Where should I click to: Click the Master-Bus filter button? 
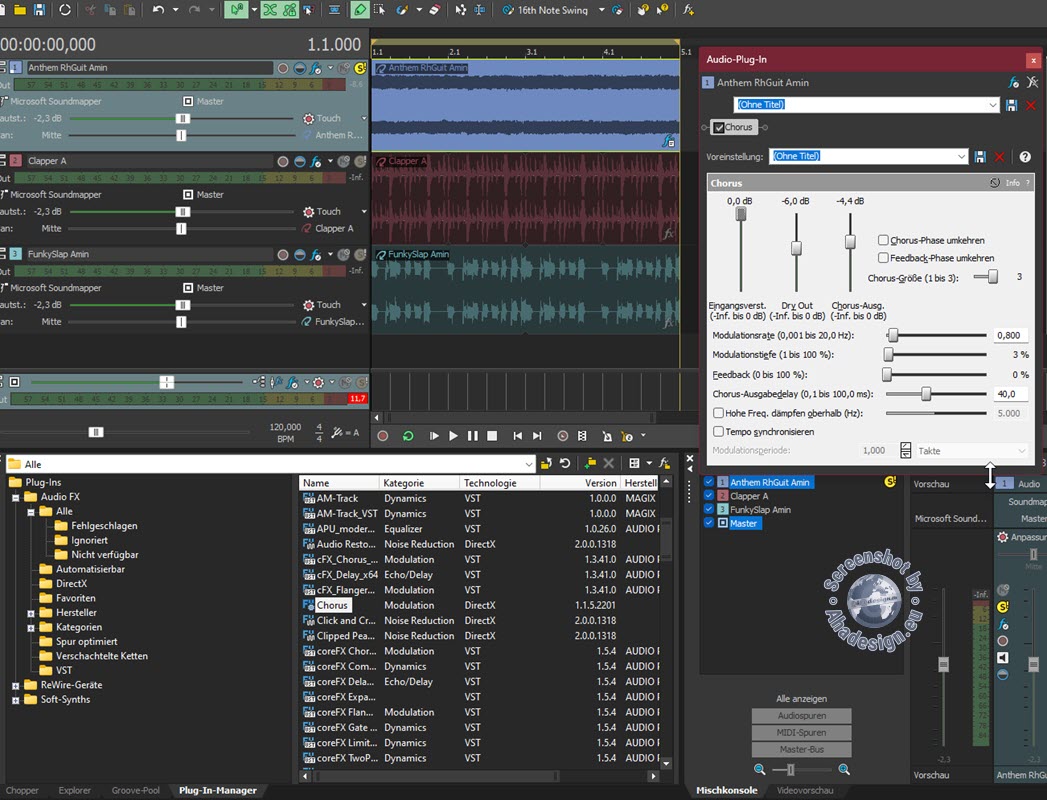click(801, 749)
